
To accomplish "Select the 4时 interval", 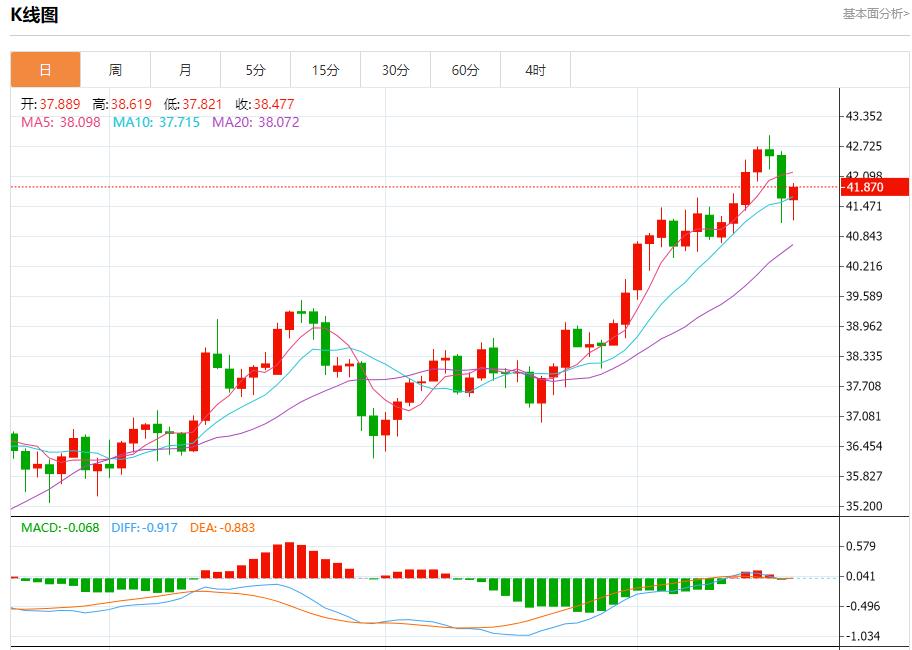I will [x=534, y=70].
